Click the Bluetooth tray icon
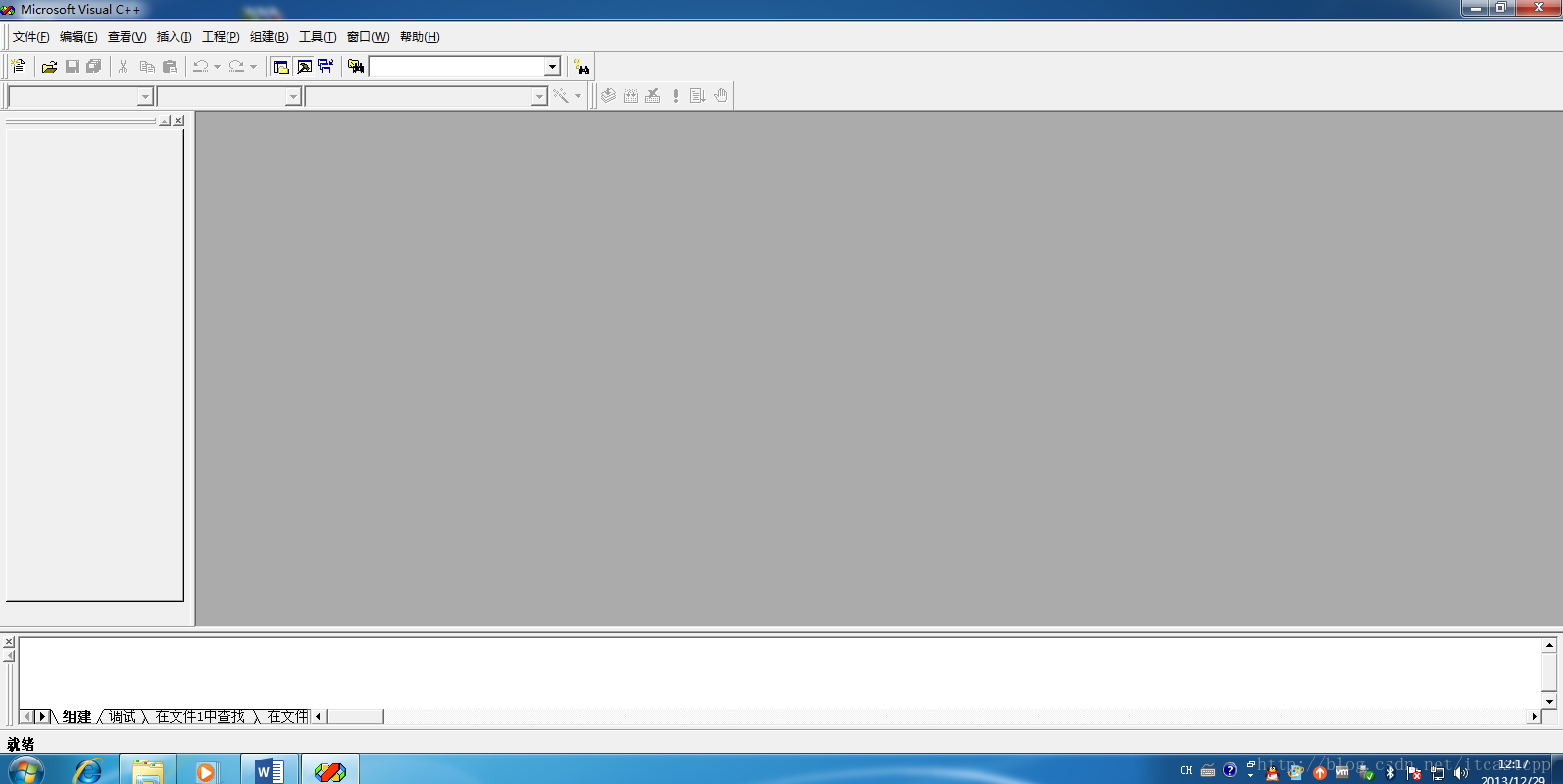 click(x=1389, y=772)
